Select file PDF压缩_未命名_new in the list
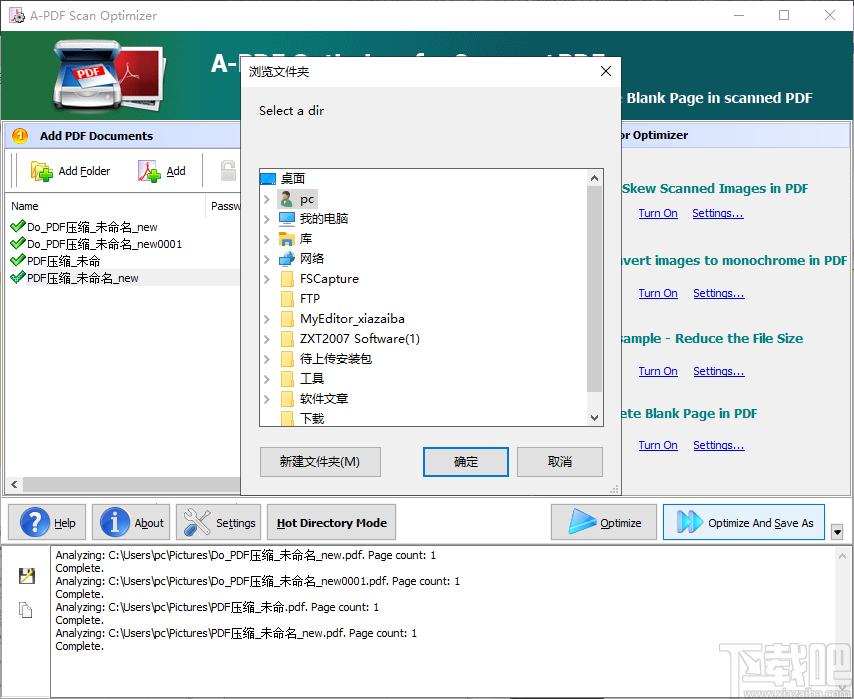Screen dimensions: 854x699 pos(83,278)
